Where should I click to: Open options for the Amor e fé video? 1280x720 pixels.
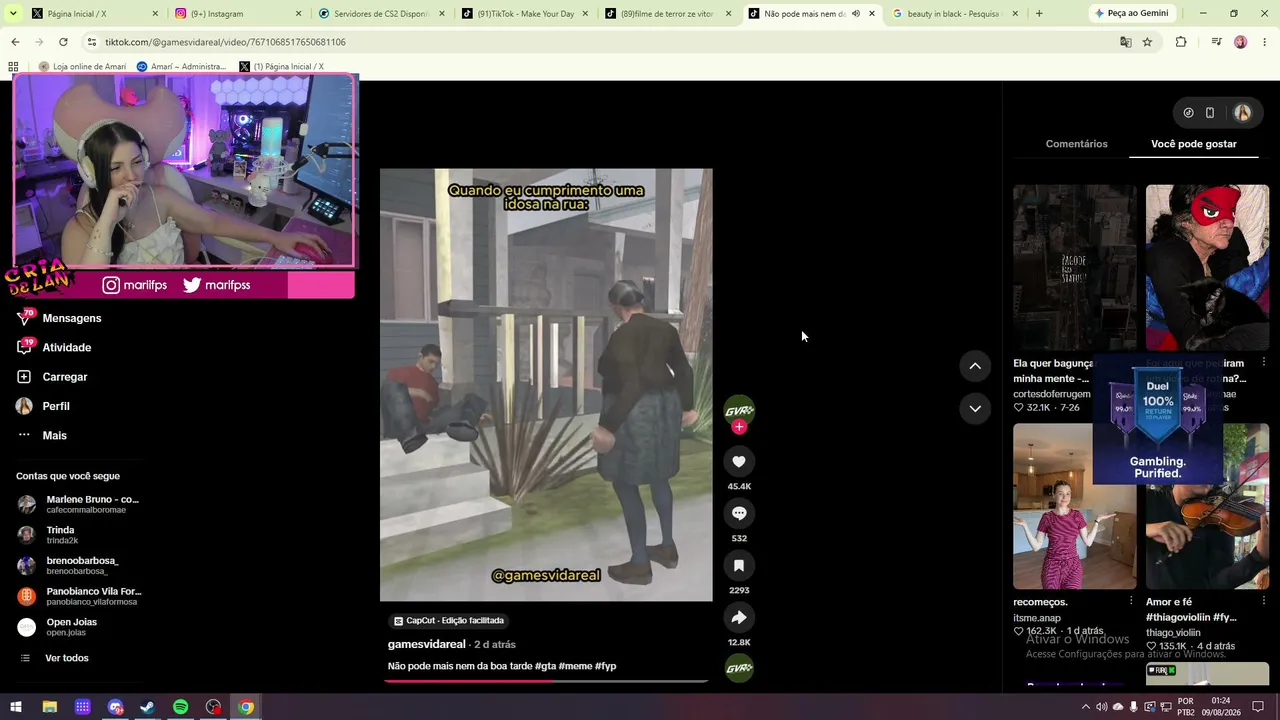click(x=1264, y=601)
